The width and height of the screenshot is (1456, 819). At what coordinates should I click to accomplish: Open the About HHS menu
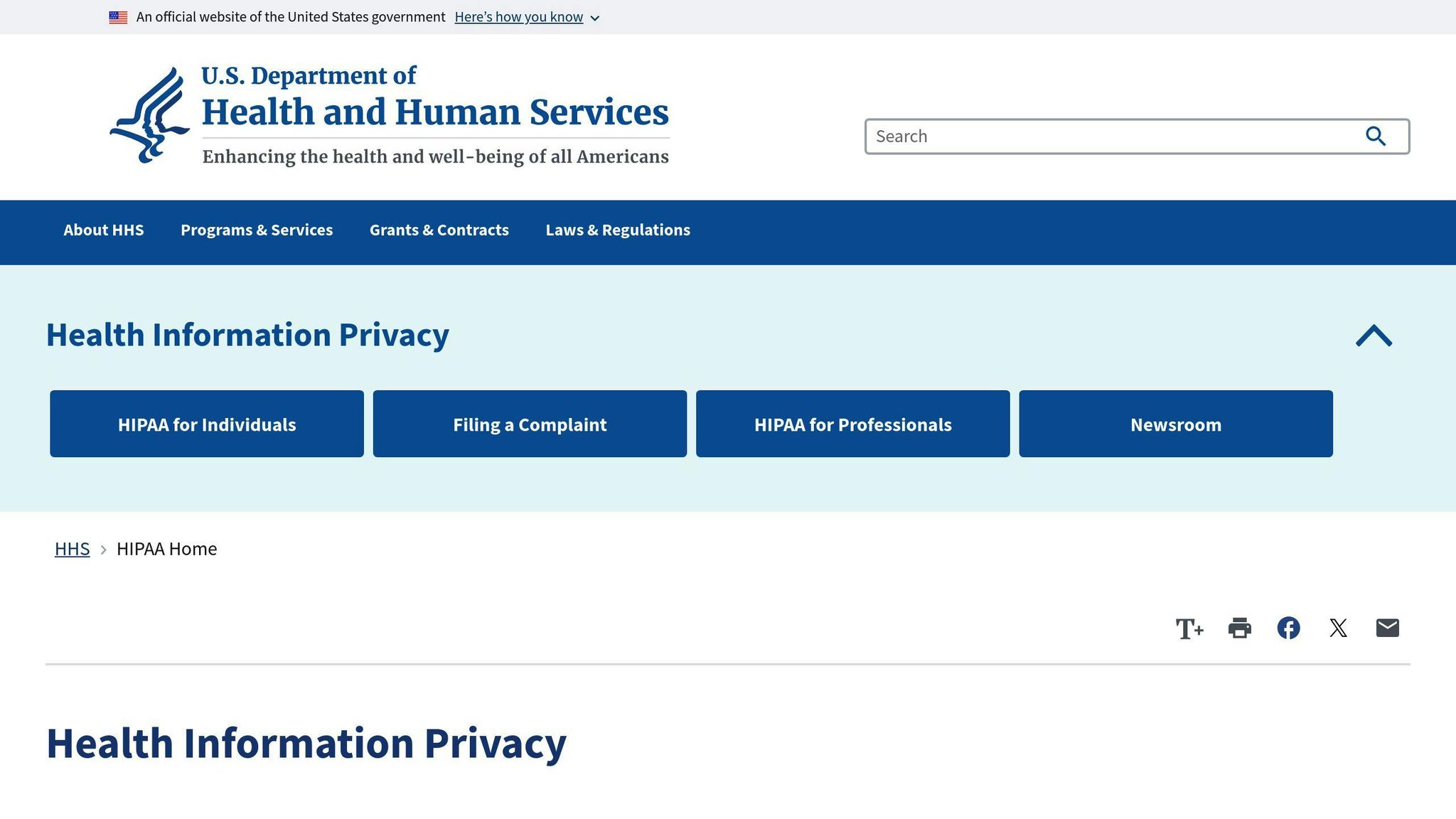(103, 230)
